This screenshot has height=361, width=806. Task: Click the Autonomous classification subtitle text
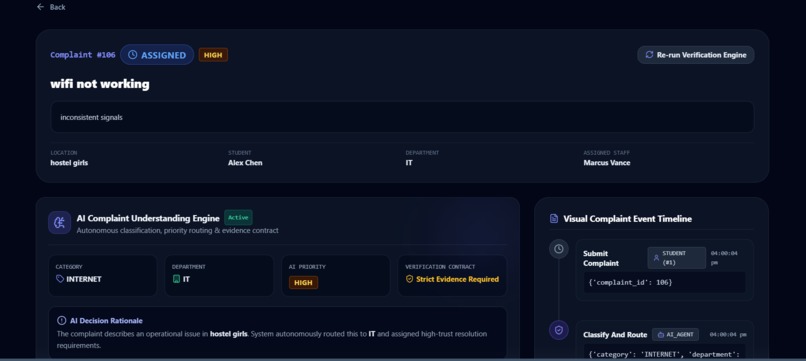point(177,230)
